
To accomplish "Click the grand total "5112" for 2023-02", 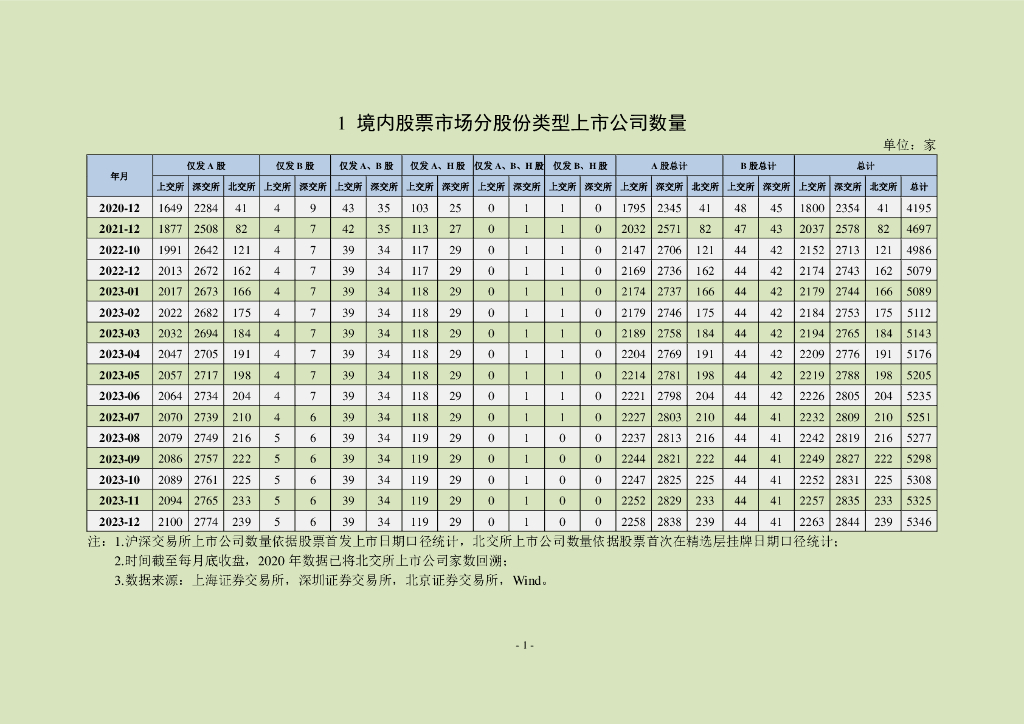I will (919, 313).
